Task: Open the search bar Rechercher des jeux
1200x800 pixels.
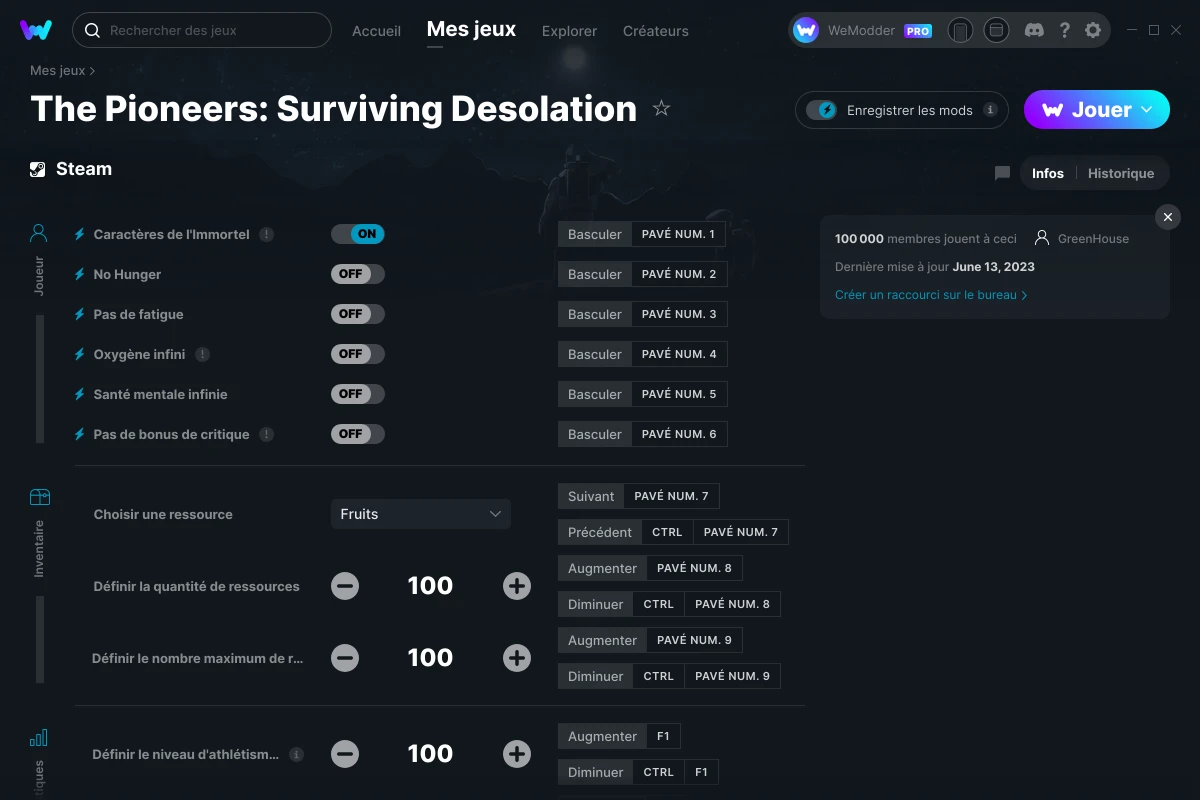Action: (200, 30)
